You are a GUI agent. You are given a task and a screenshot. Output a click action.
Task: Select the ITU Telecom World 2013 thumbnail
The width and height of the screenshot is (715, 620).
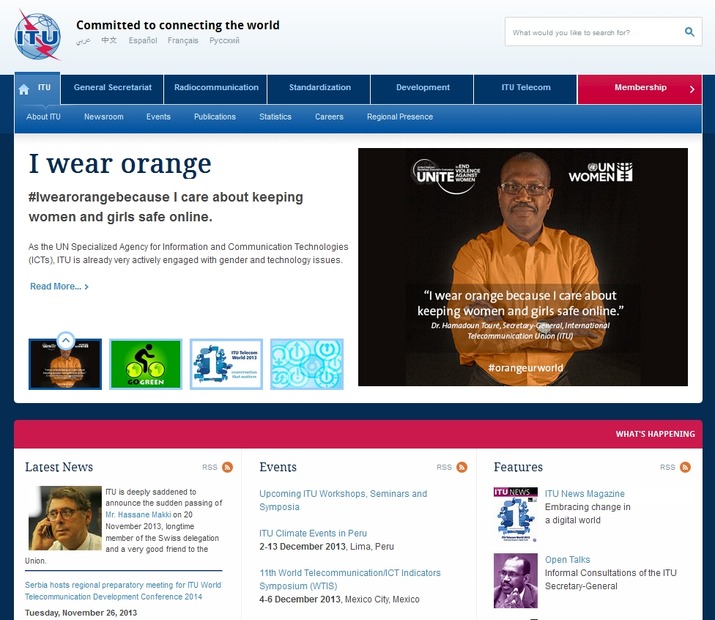click(x=226, y=364)
